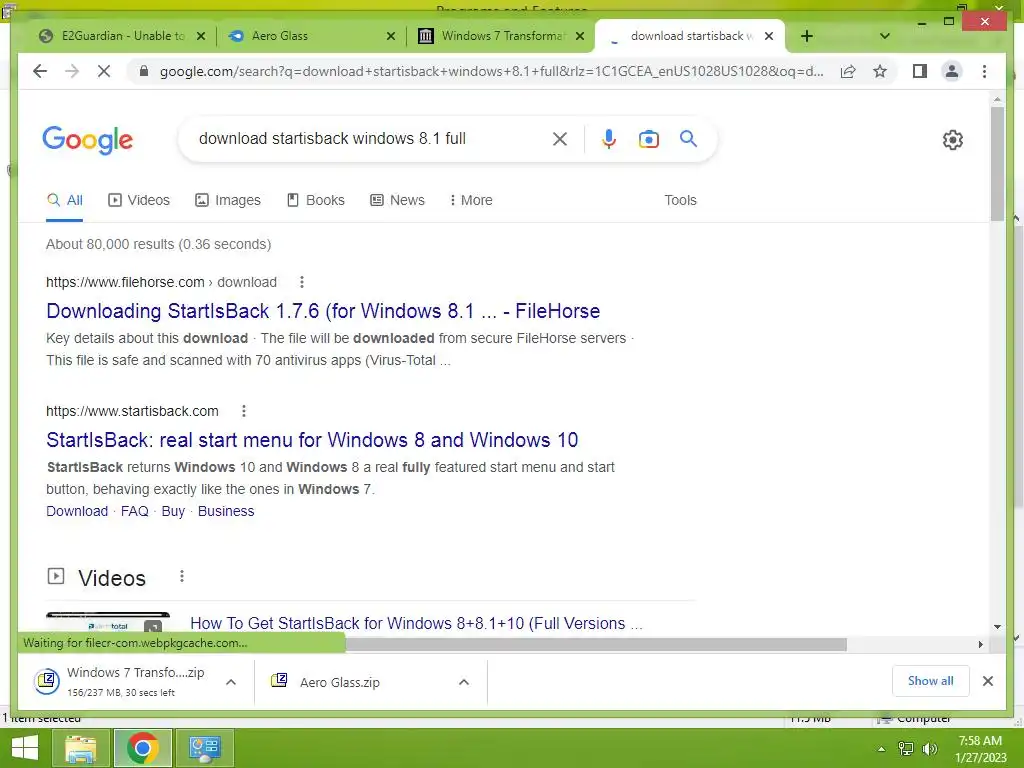
Task: Open options for startisback.com result
Action: pyautogui.click(x=244, y=411)
